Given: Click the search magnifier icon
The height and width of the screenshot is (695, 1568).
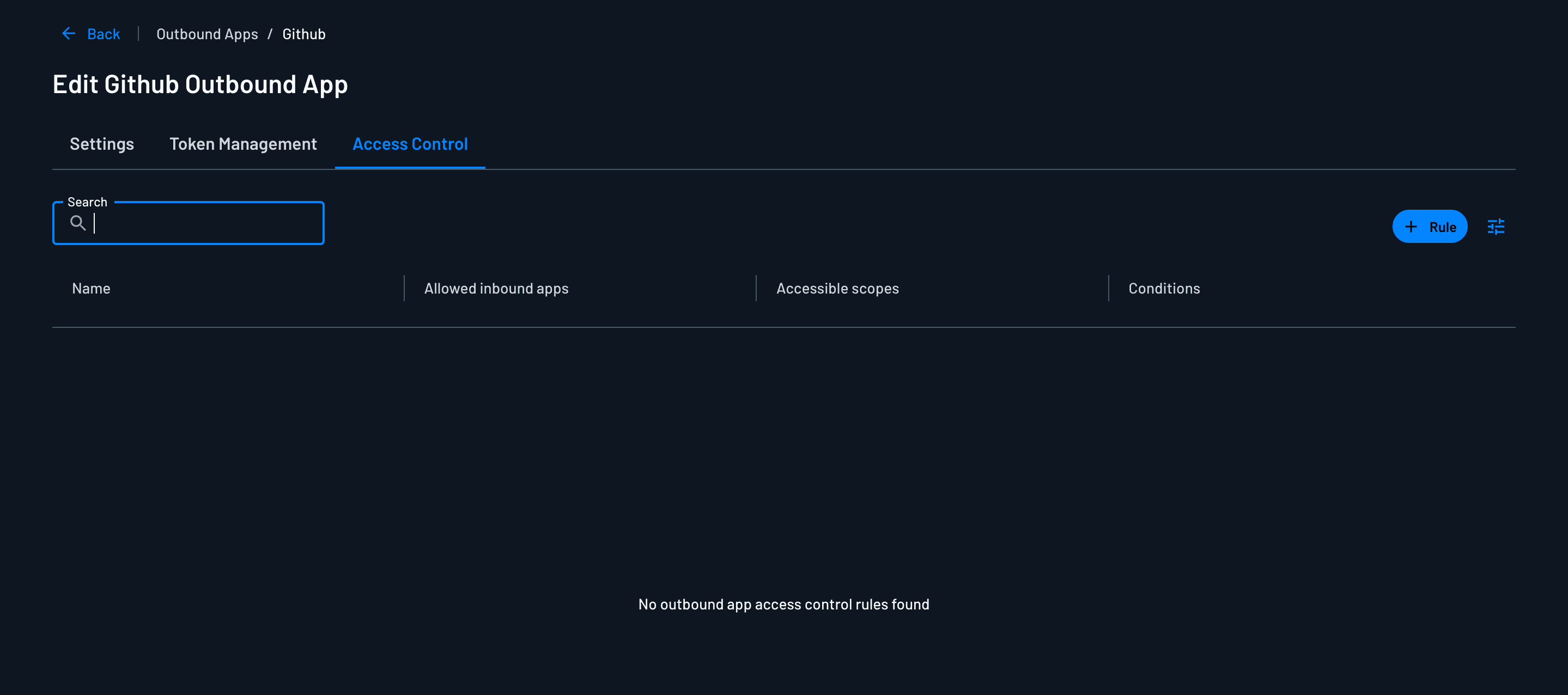Looking at the screenshot, I should tap(77, 223).
